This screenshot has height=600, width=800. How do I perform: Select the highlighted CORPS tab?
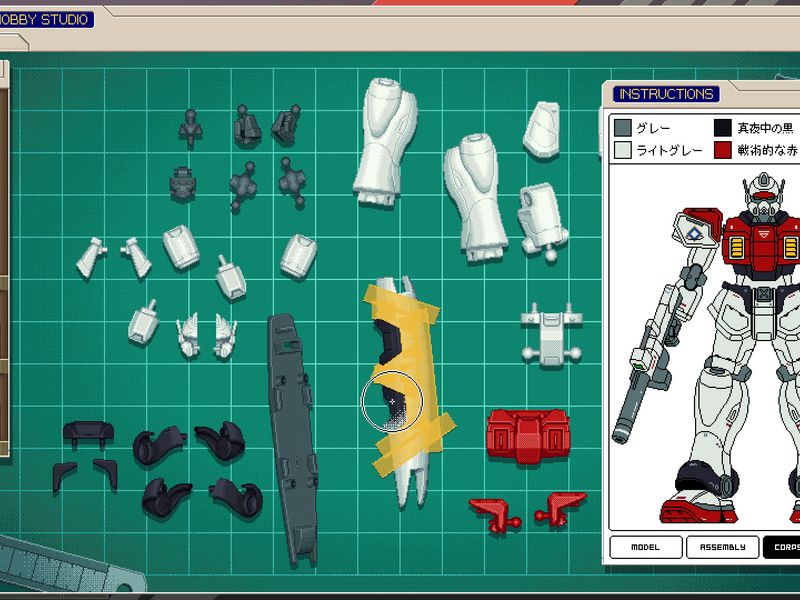click(x=781, y=547)
